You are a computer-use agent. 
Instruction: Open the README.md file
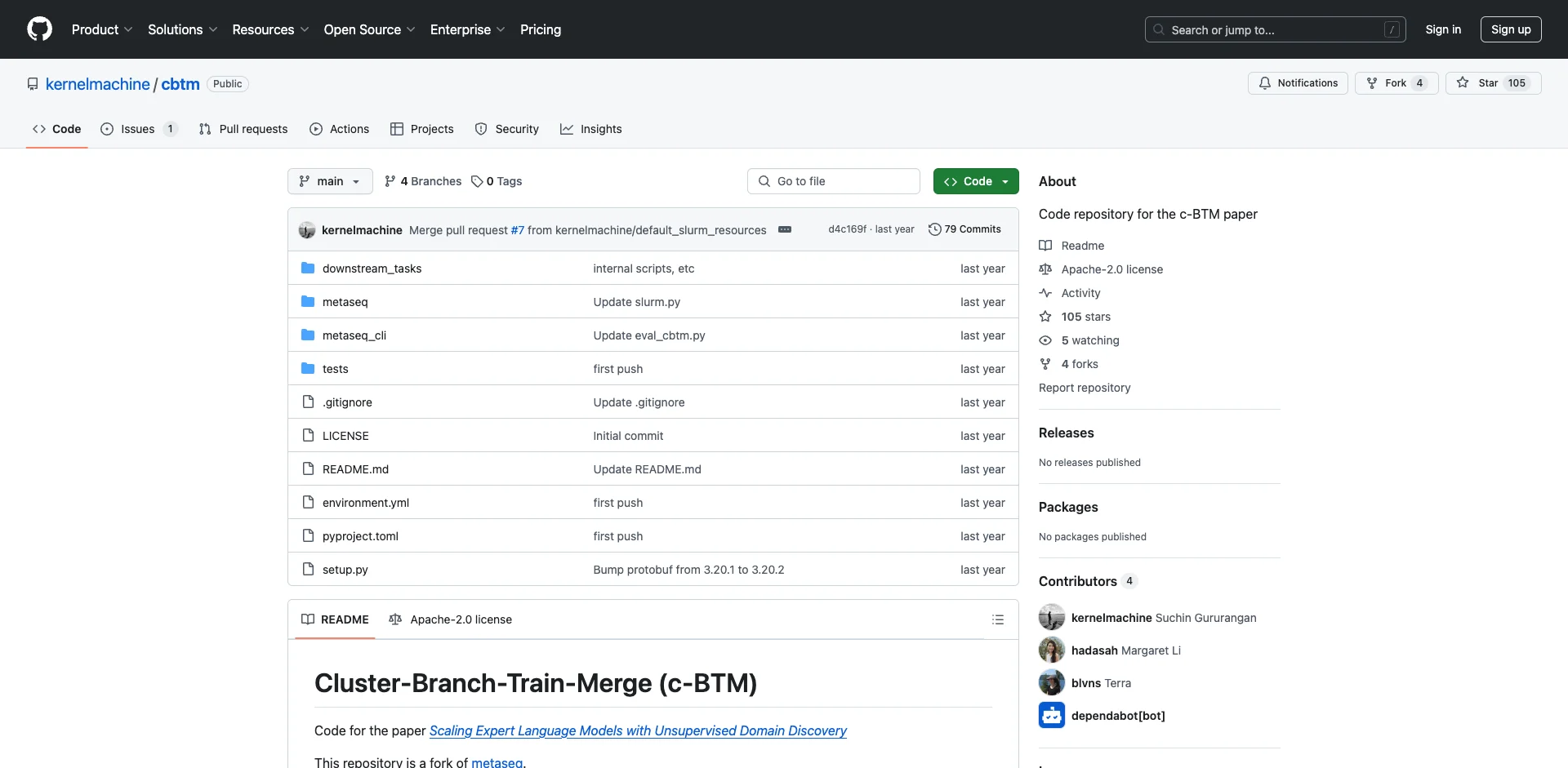pyautogui.click(x=355, y=469)
